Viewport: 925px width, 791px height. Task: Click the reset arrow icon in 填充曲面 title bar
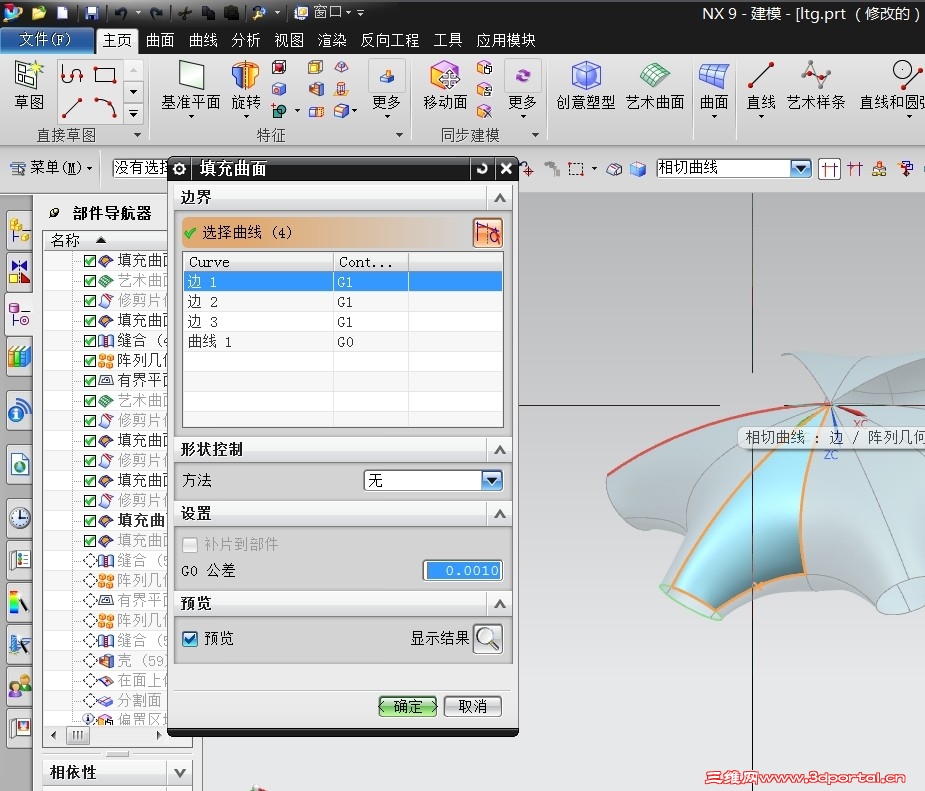(482, 169)
